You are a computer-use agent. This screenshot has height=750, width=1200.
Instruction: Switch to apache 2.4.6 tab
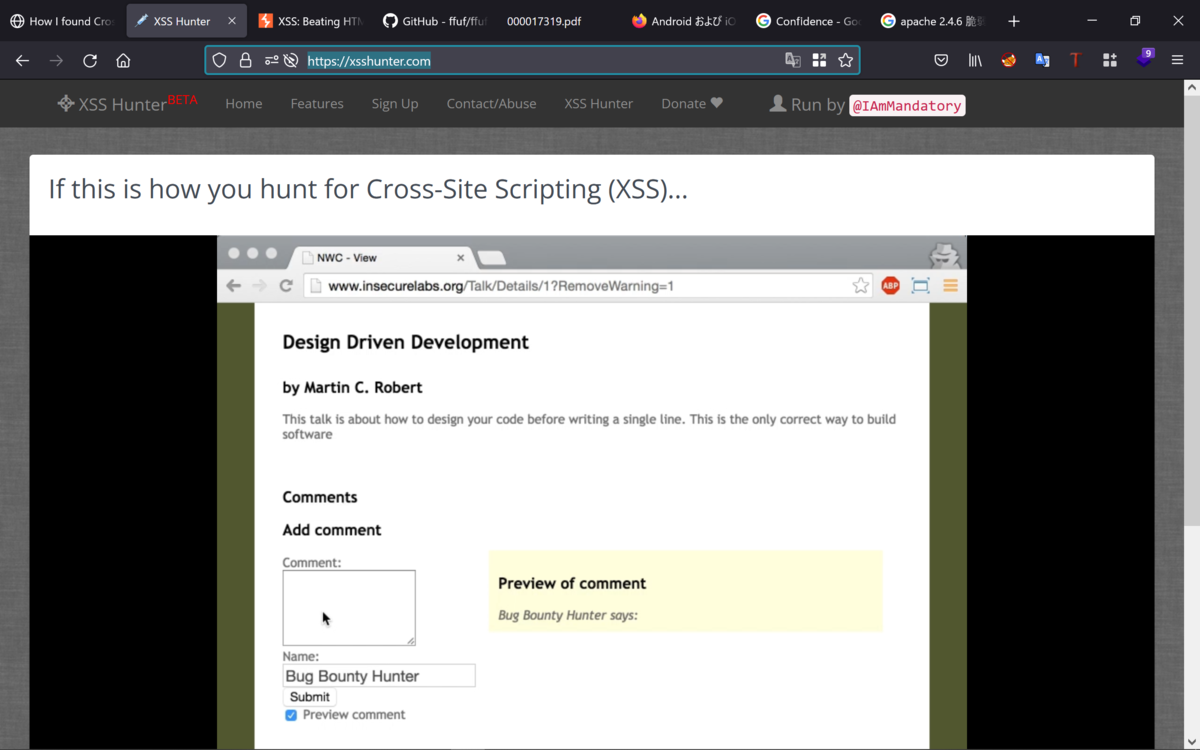click(930, 21)
